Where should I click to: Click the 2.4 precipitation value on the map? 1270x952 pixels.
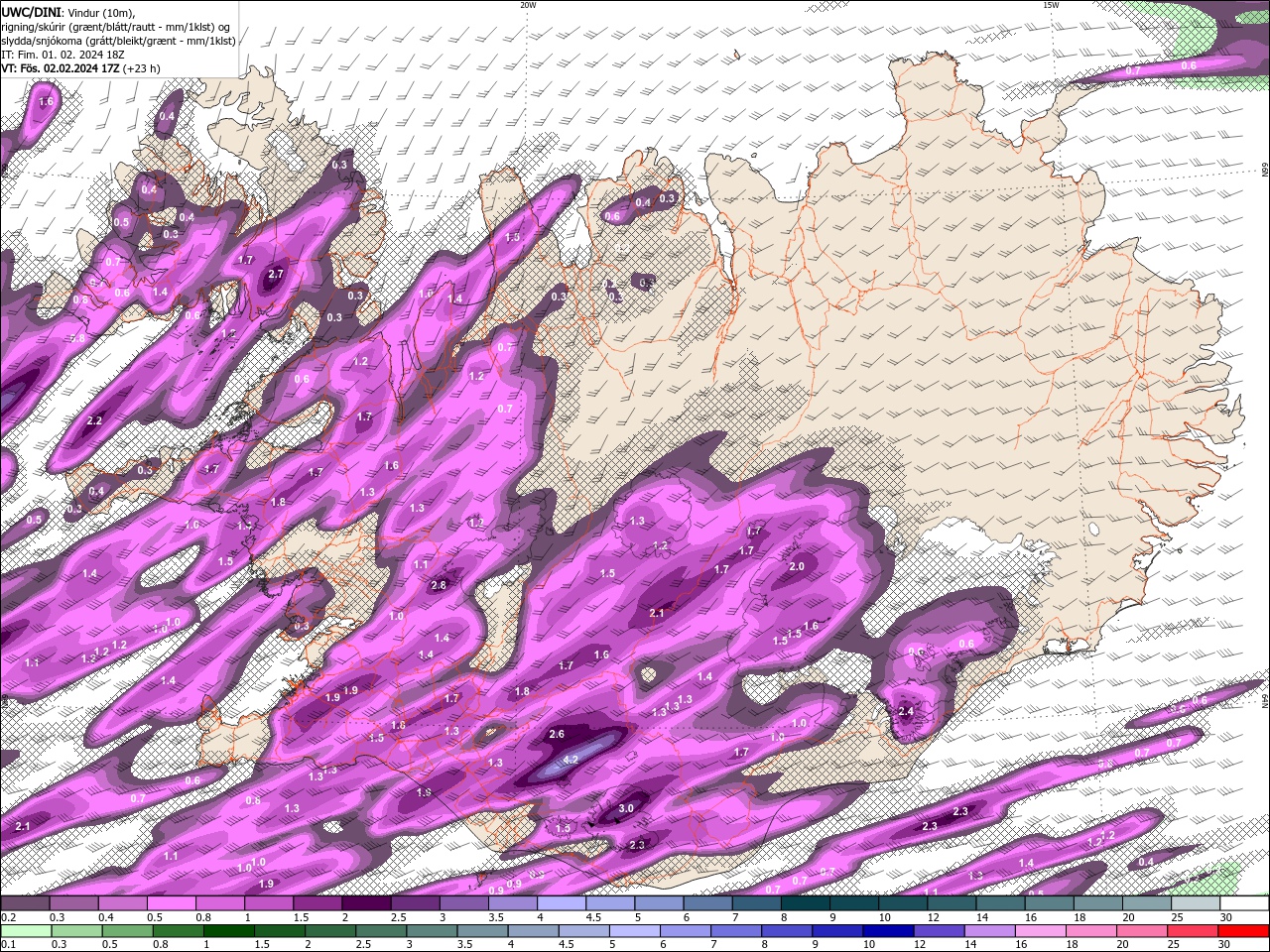pyautogui.click(x=906, y=711)
